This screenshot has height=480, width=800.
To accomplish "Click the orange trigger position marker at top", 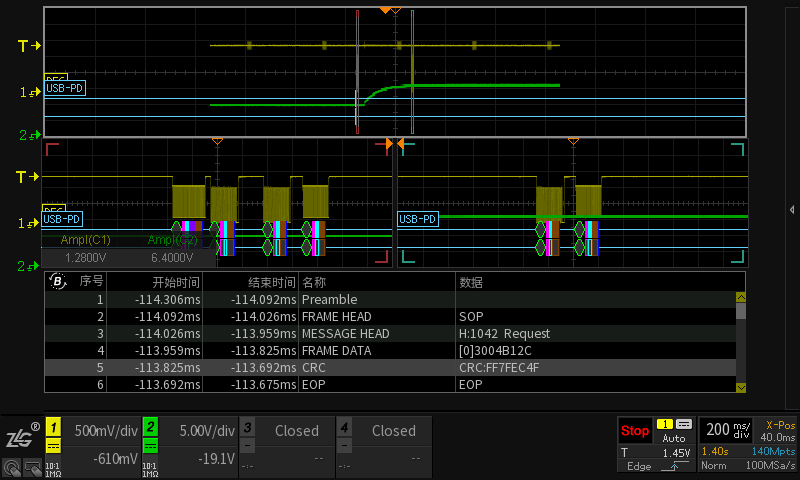I will [x=385, y=10].
